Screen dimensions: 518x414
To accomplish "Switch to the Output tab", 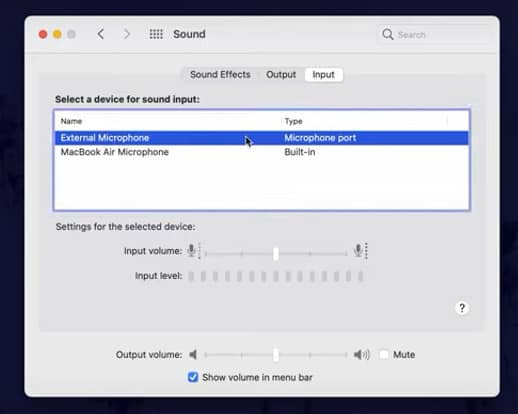I will pyautogui.click(x=281, y=74).
